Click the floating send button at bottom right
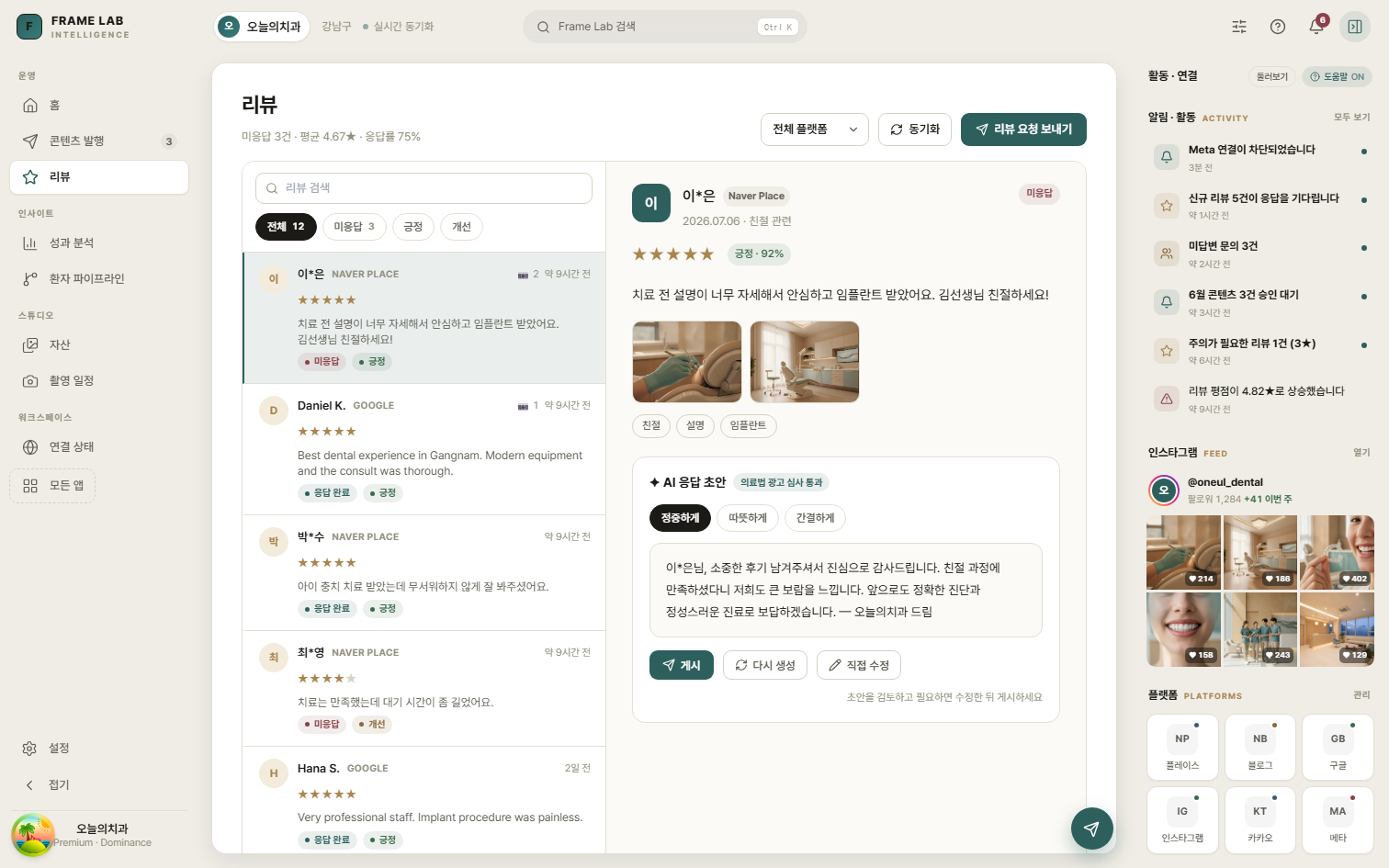 click(x=1091, y=829)
